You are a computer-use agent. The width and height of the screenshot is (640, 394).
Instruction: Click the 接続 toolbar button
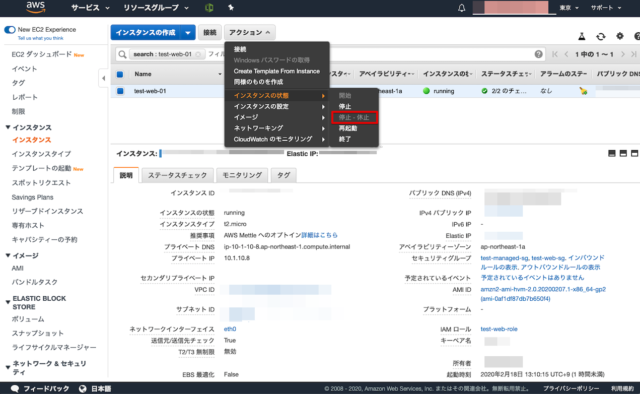(x=210, y=33)
